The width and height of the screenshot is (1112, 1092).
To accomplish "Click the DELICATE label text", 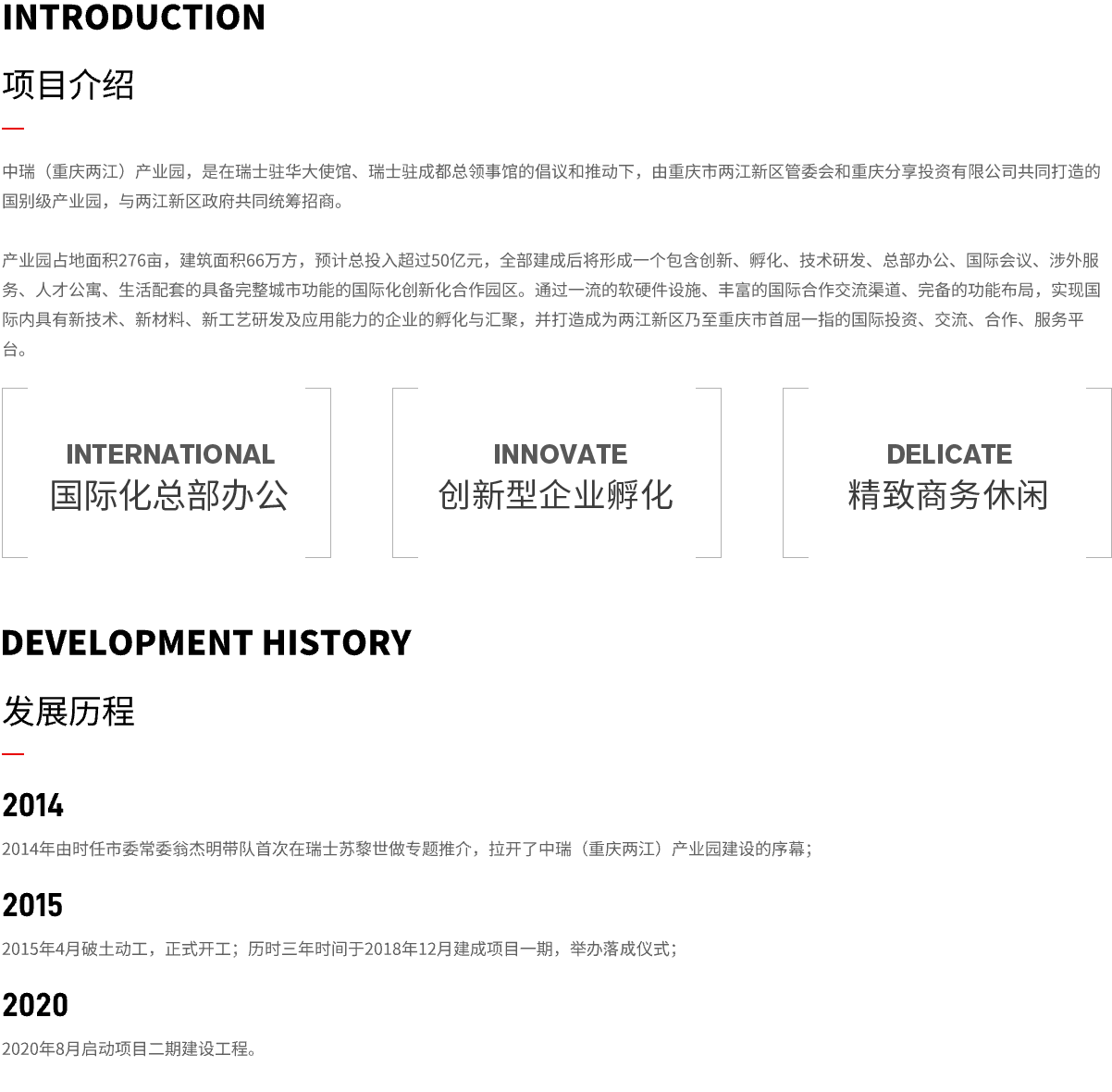I will coord(949,454).
